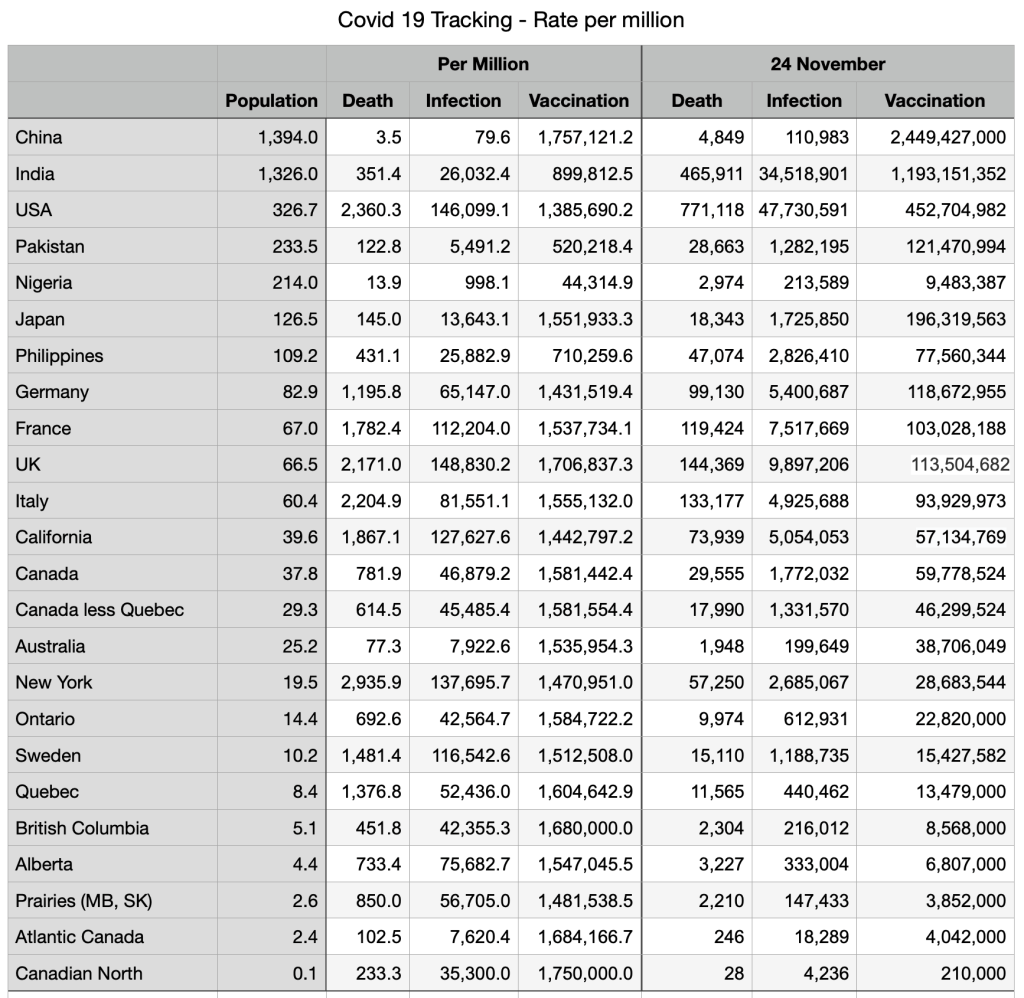Select the Canadian North row label

pyautogui.click(x=79, y=973)
